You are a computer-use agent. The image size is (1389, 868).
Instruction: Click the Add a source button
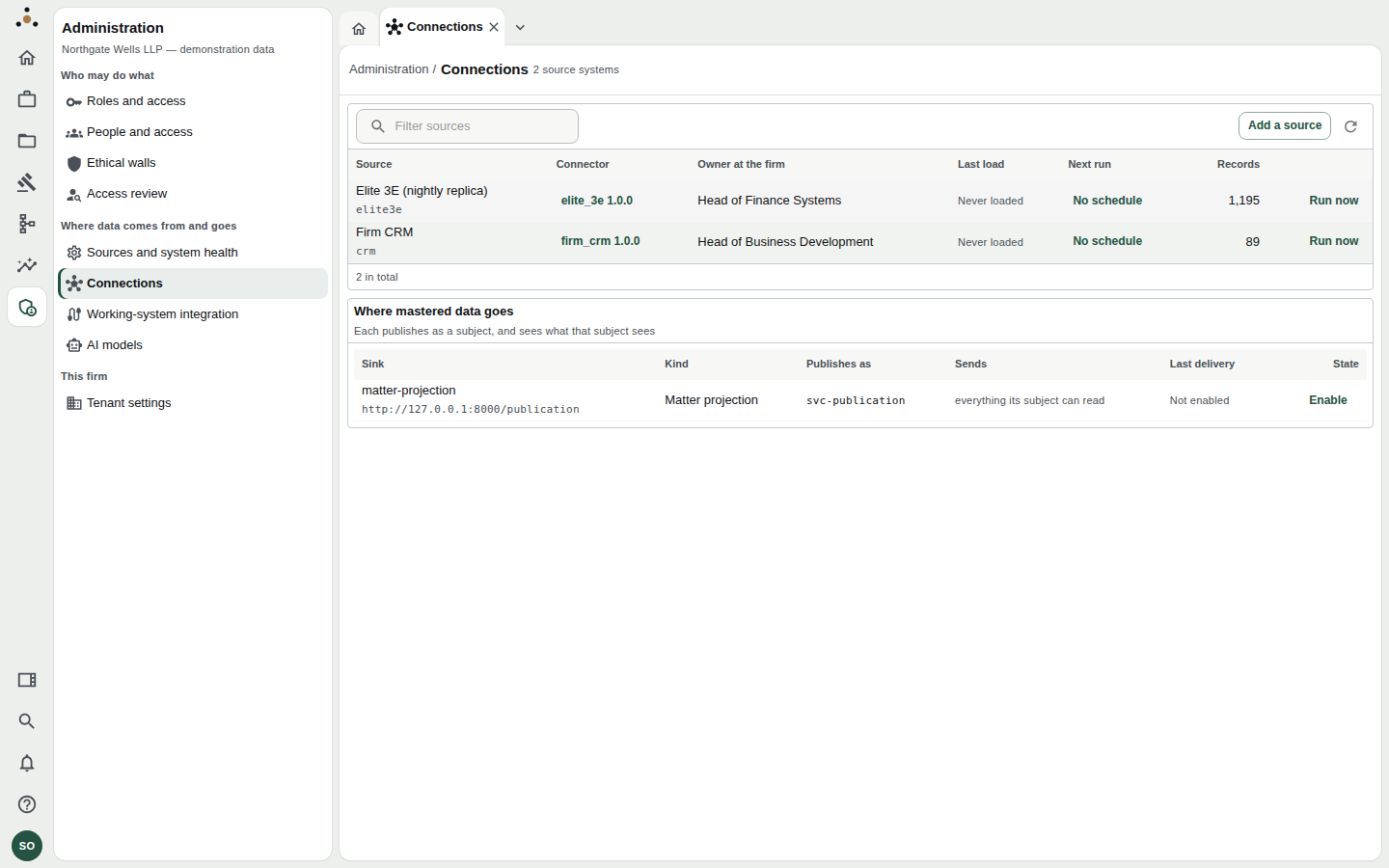(1285, 126)
